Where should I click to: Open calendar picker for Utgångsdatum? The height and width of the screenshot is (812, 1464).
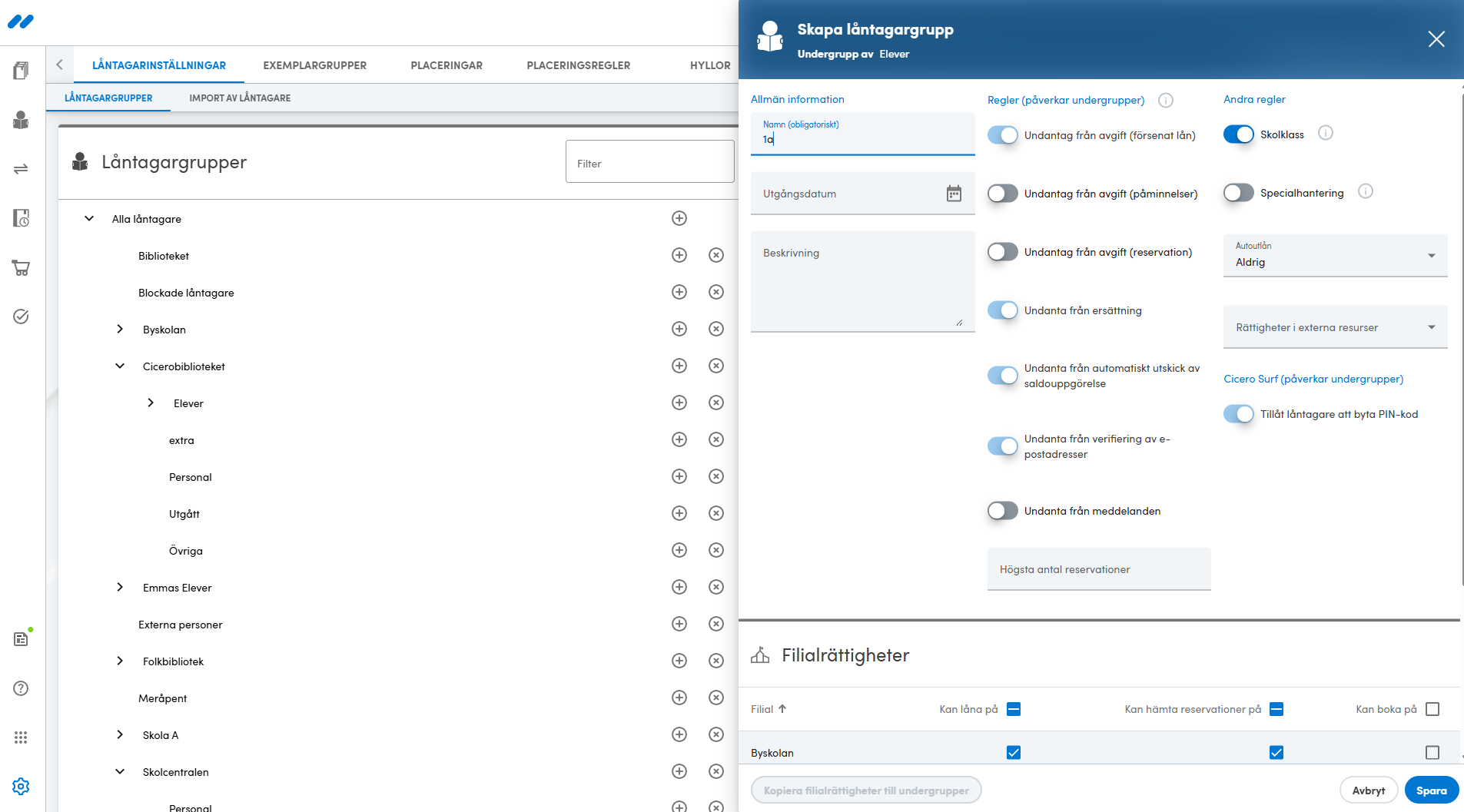(954, 194)
